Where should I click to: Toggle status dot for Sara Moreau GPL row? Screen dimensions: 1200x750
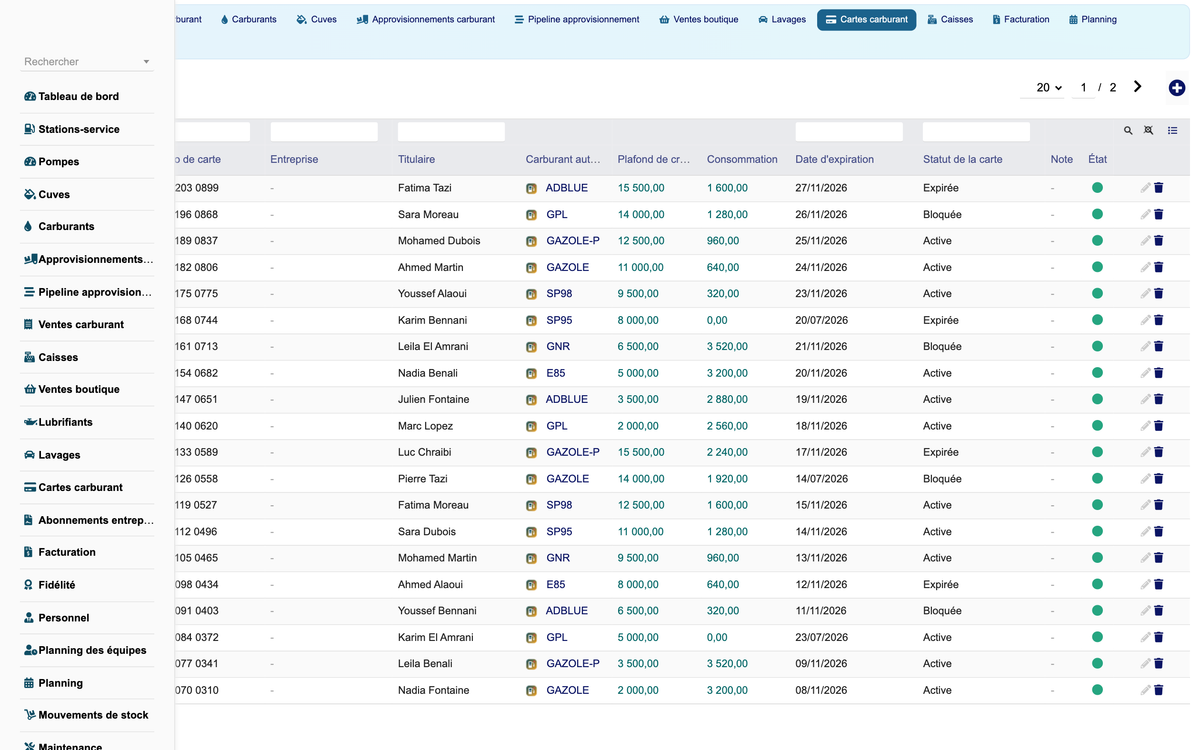(x=1097, y=214)
